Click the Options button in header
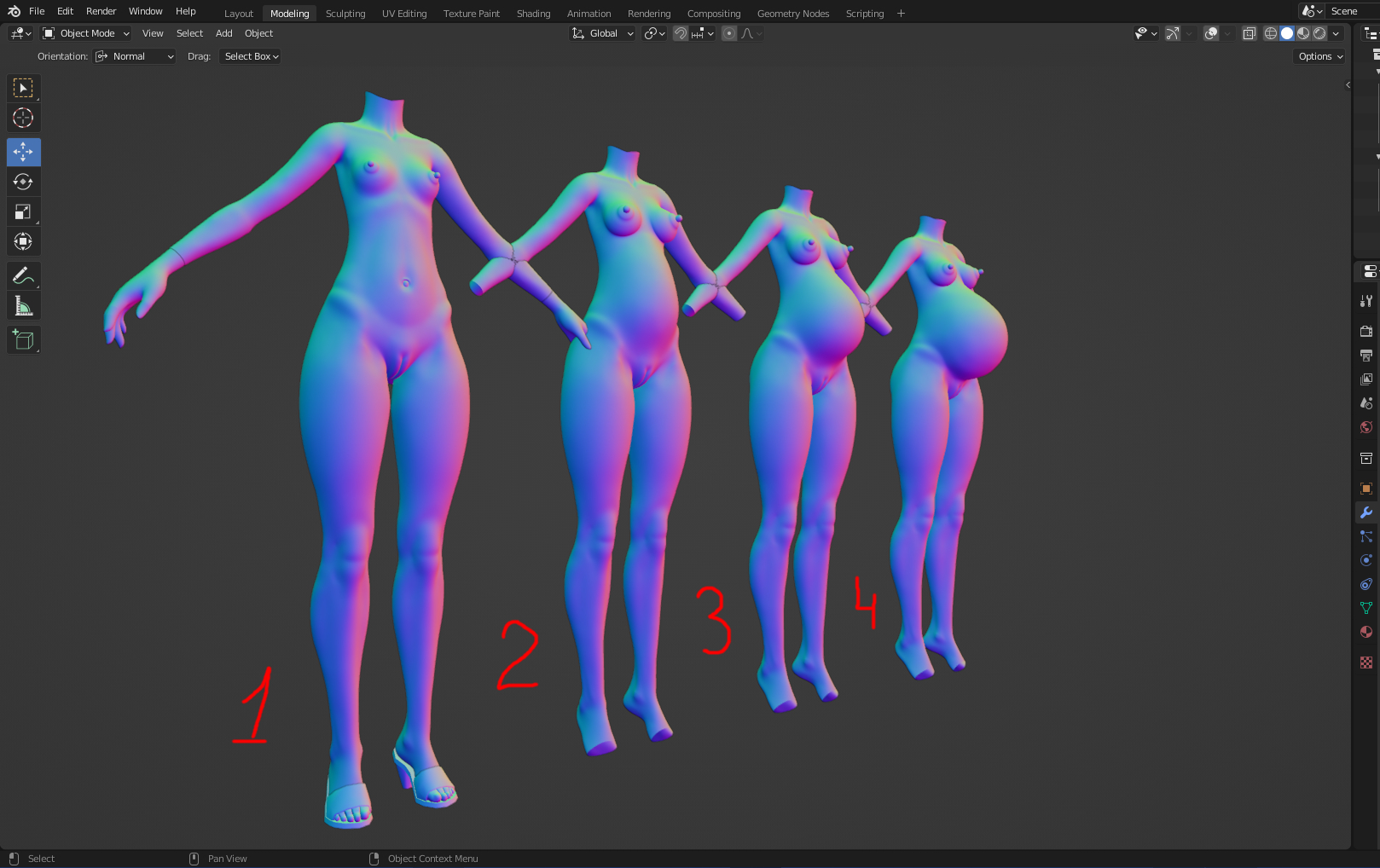 [1320, 56]
